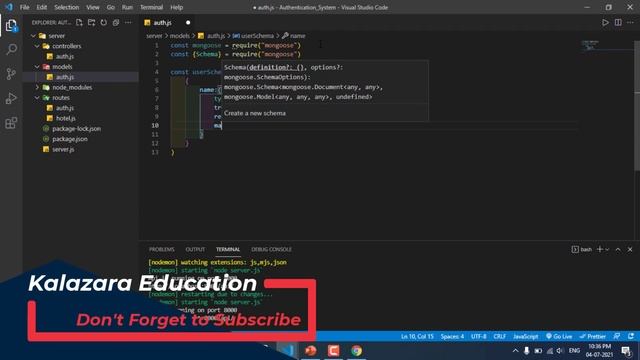The image size is (640, 360).
Task: Open auth.js under routes folder
Action: [x=64, y=108]
